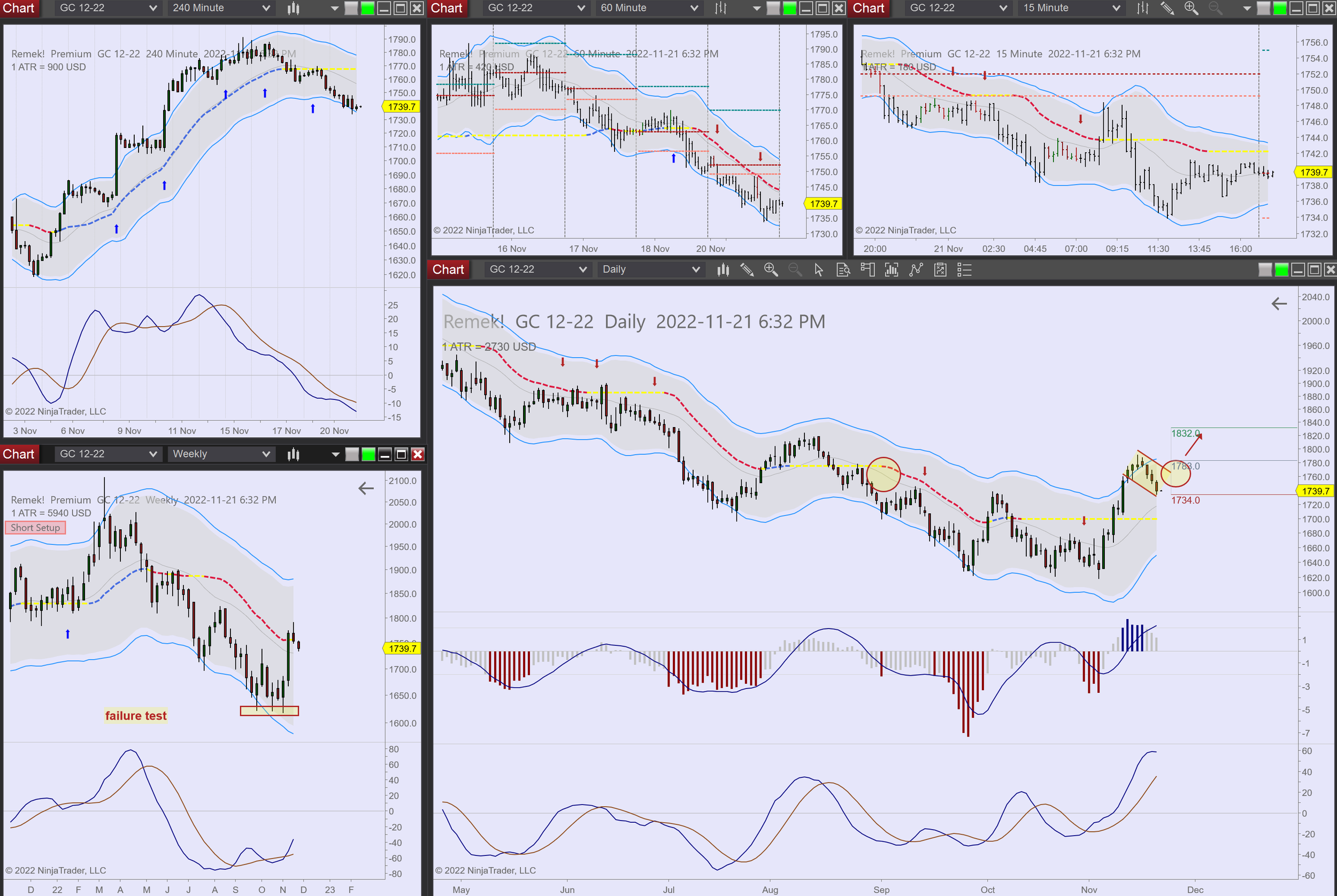Image resolution: width=1337 pixels, height=896 pixels.
Task: Open bar type selector in Daily chart toolbar
Action: pos(723,270)
